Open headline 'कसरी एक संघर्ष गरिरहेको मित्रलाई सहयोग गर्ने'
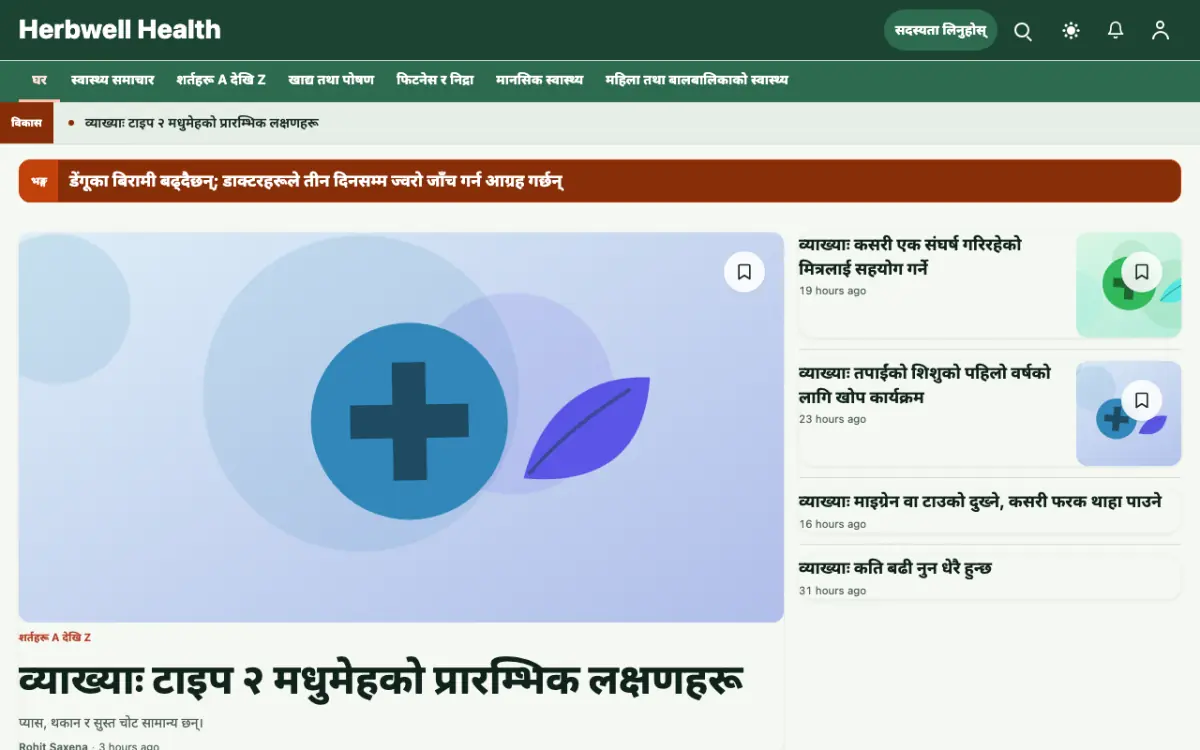The width and height of the screenshot is (1200, 750). (x=910, y=257)
